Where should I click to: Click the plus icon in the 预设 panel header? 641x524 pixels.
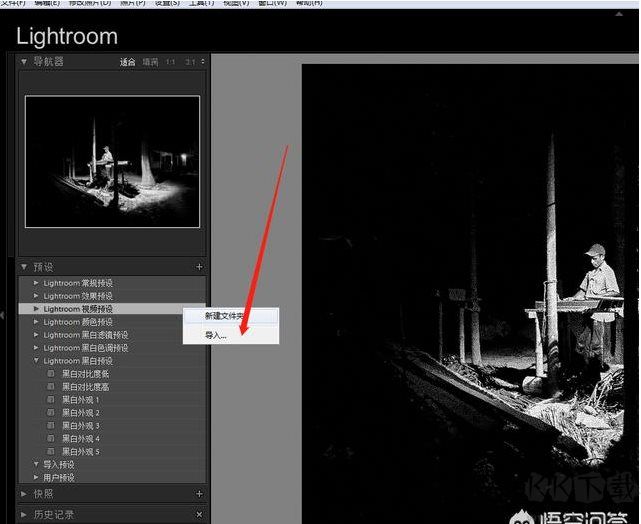point(199,267)
